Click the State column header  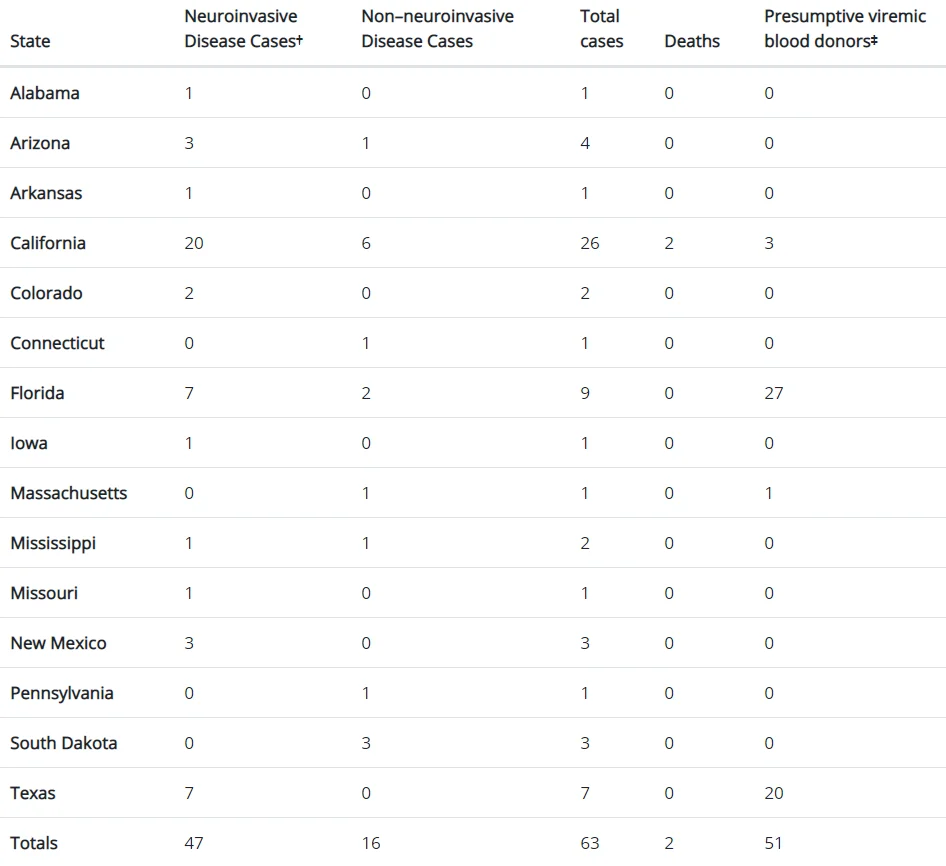(x=30, y=41)
